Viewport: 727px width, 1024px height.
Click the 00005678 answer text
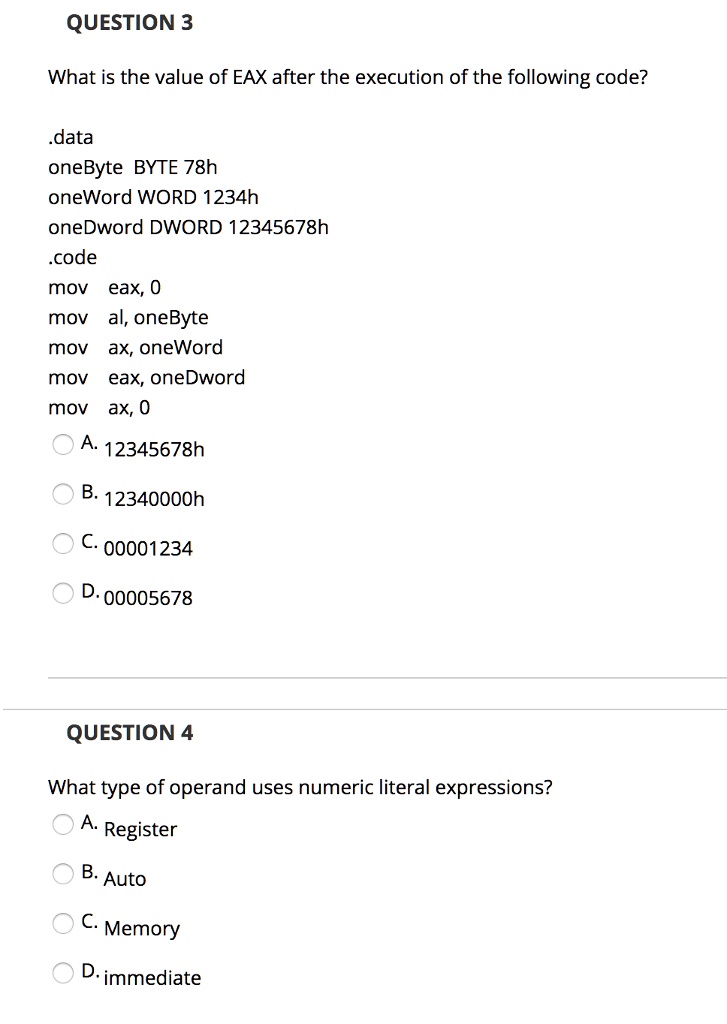click(148, 598)
